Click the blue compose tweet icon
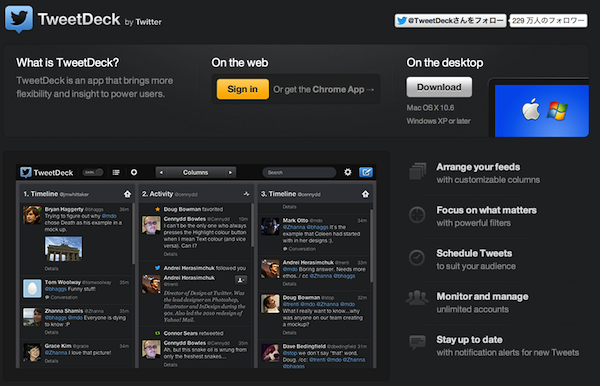Screen dimensions: 600x386 click(x=366, y=172)
